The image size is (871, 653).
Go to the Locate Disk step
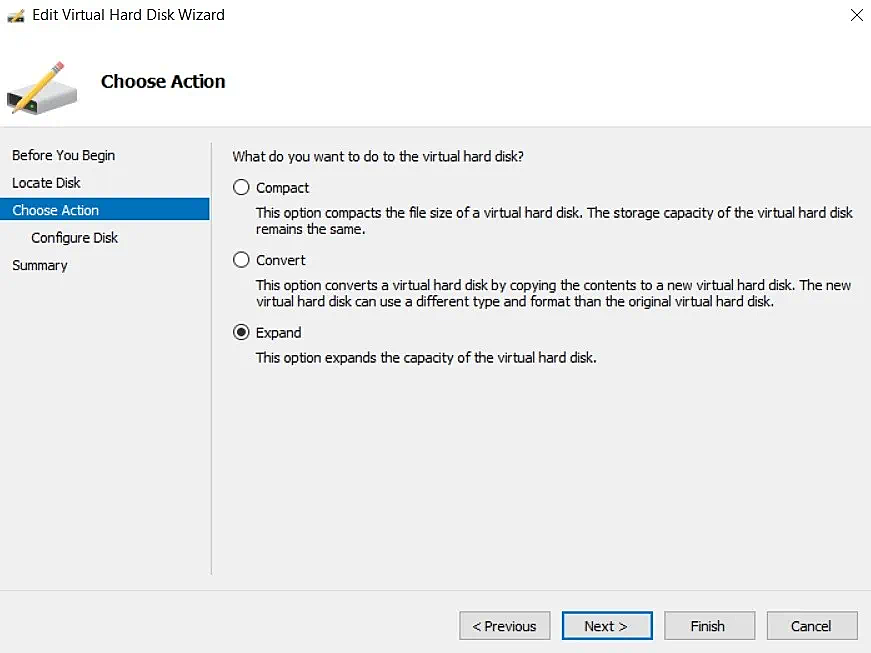click(46, 182)
